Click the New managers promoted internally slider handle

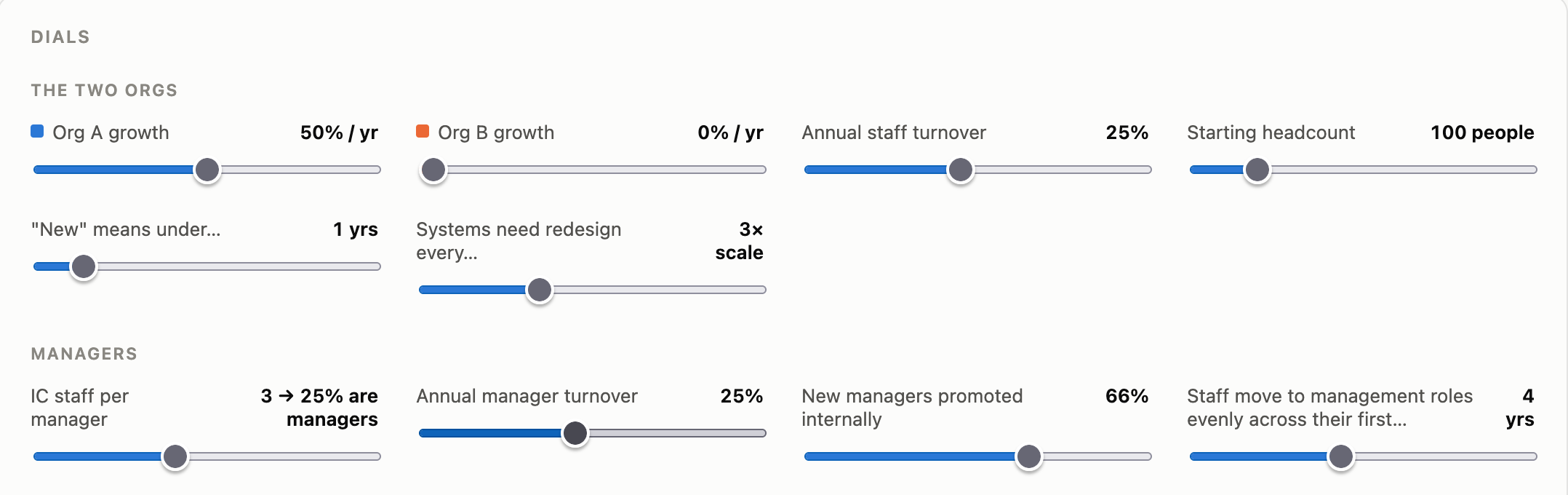pyautogui.click(x=1029, y=456)
